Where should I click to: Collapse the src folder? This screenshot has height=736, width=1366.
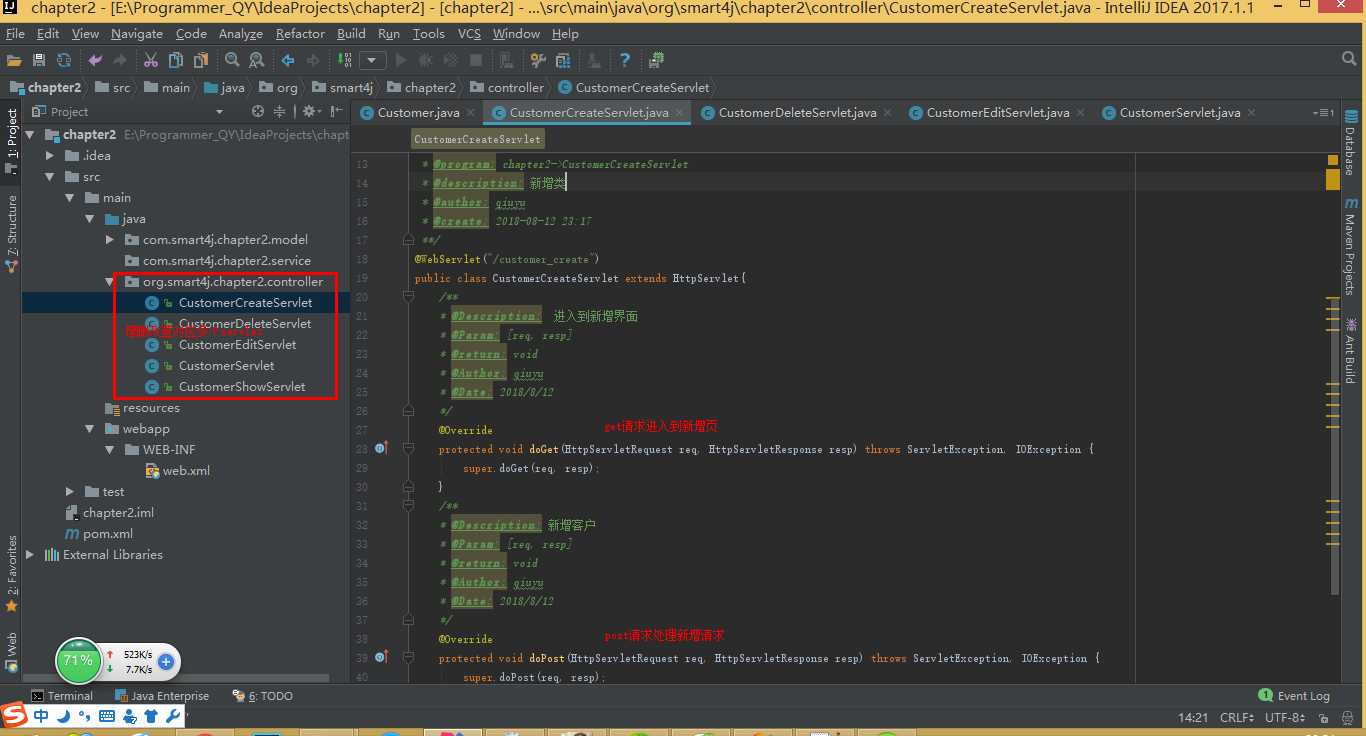click(51, 176)
